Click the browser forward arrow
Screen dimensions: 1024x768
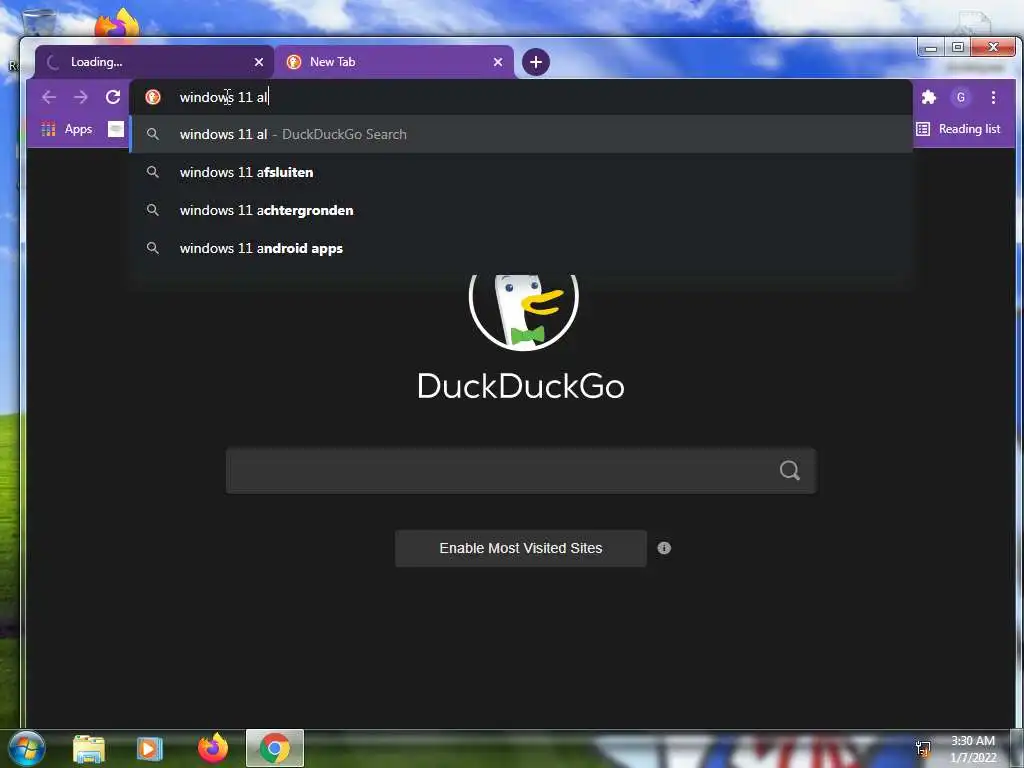[81, 97]
